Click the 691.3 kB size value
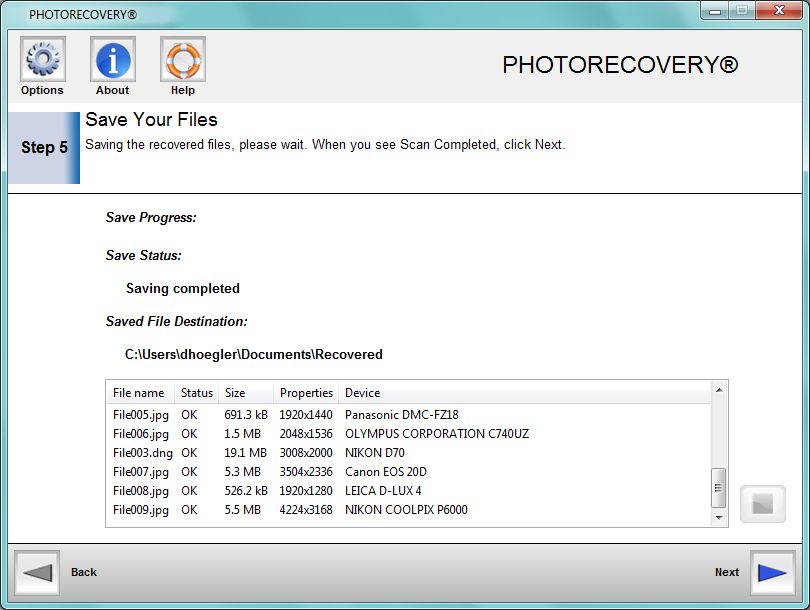The height and width of the screenshot is (610, 810). point(246,415)
